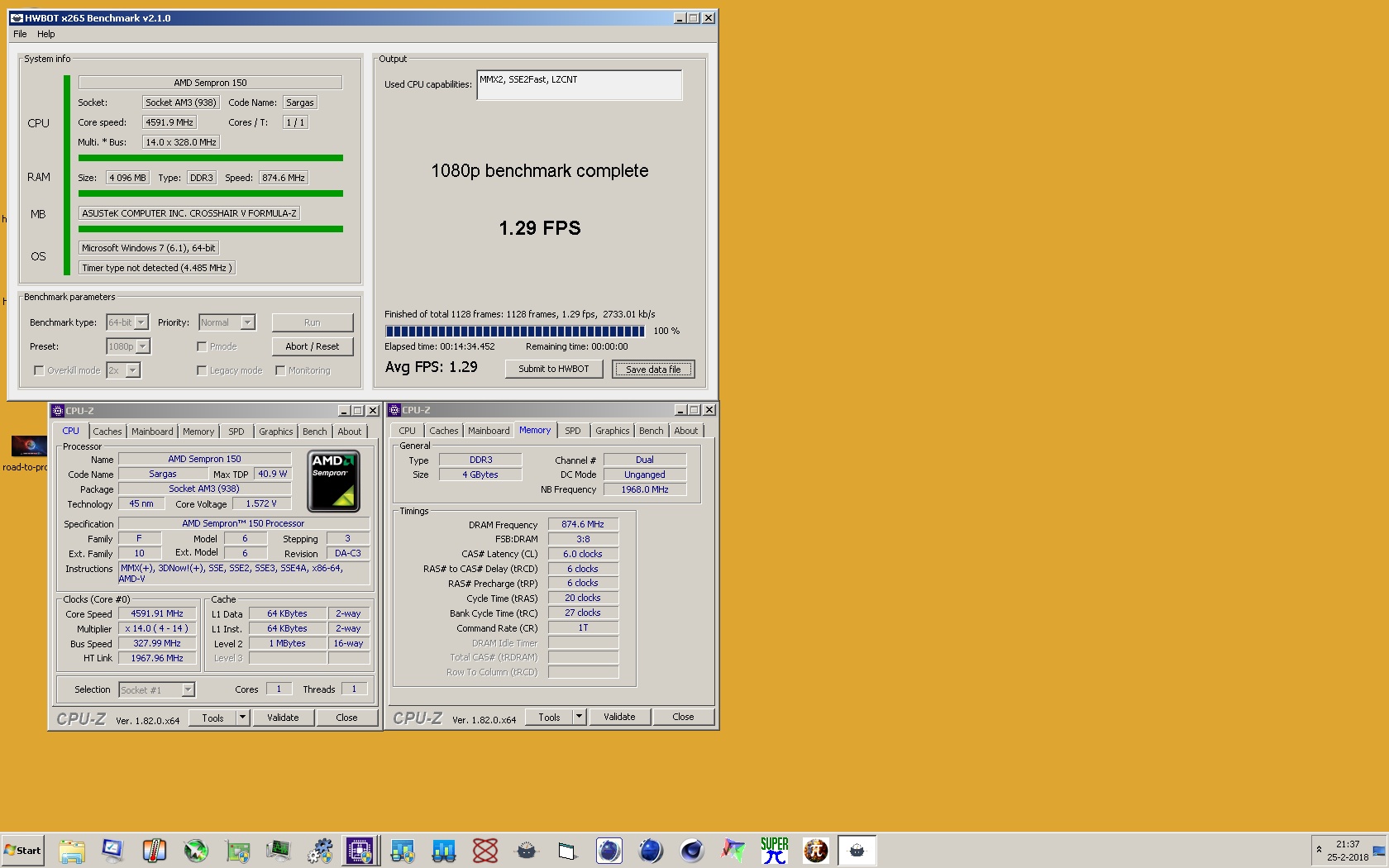Open the white window-frame taskbar icon
The image size is (1389, 868).
(567, 851)
